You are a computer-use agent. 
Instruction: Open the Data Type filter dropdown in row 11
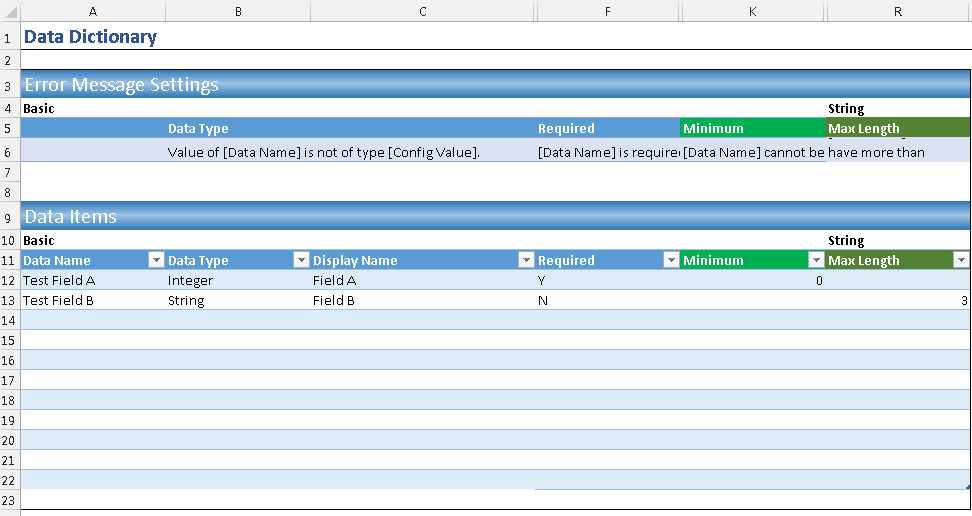point(301,260)
